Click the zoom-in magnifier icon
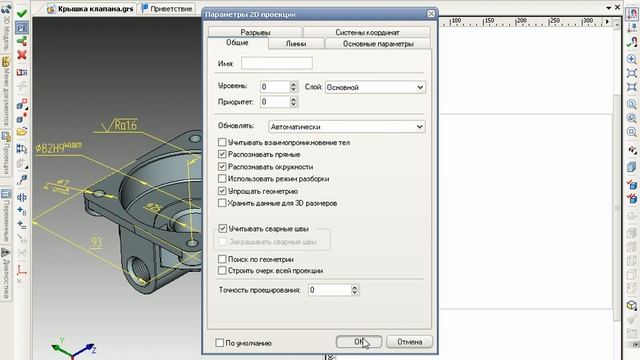640x360 pixels. click(631, 60)
